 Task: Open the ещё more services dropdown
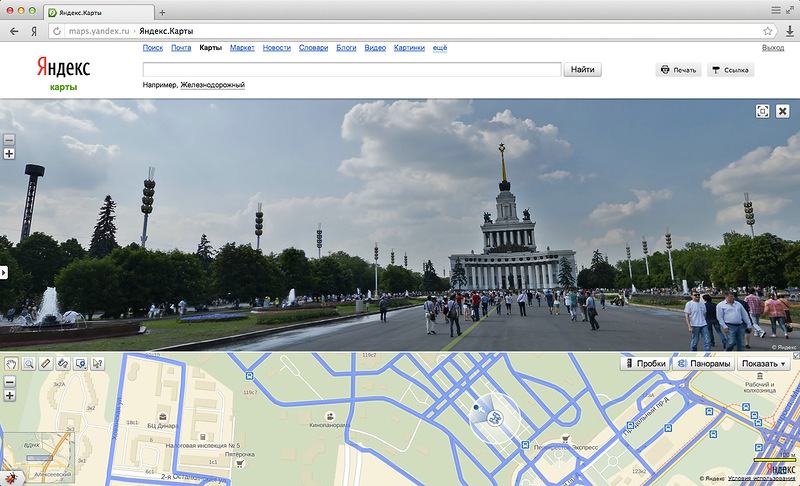coord(439,47)
